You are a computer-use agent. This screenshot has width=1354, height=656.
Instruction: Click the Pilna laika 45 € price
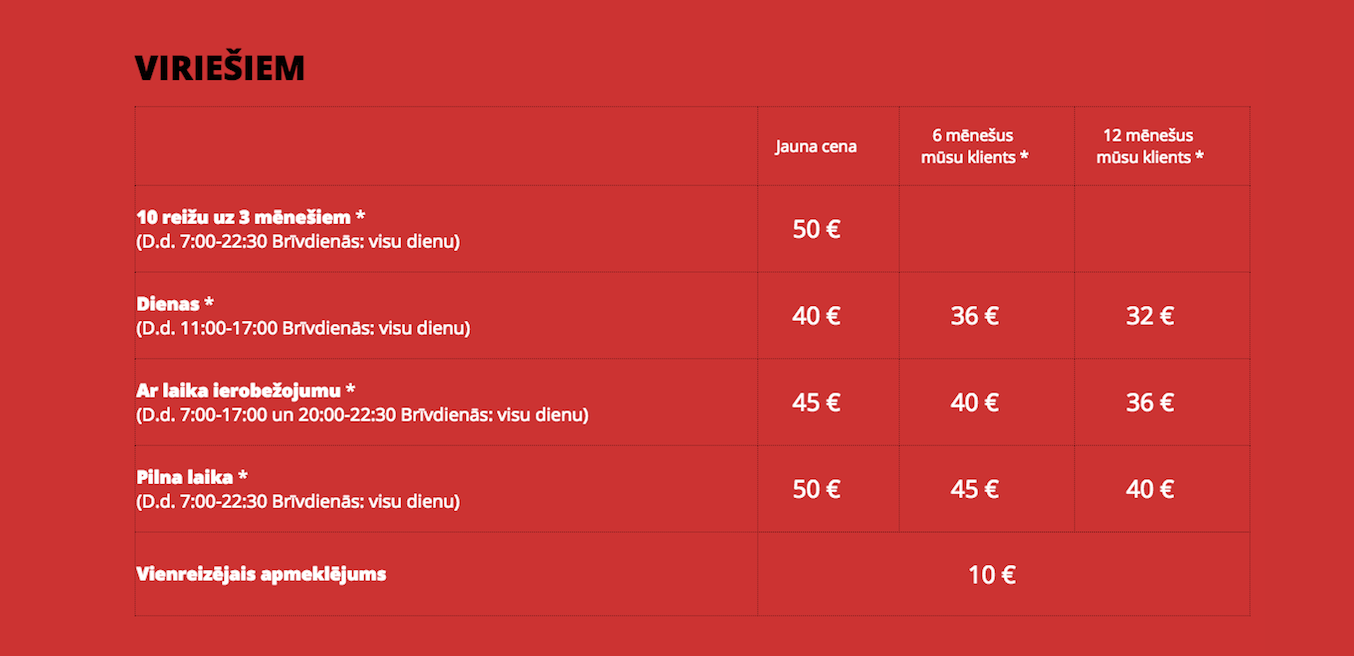click(975, 489)
